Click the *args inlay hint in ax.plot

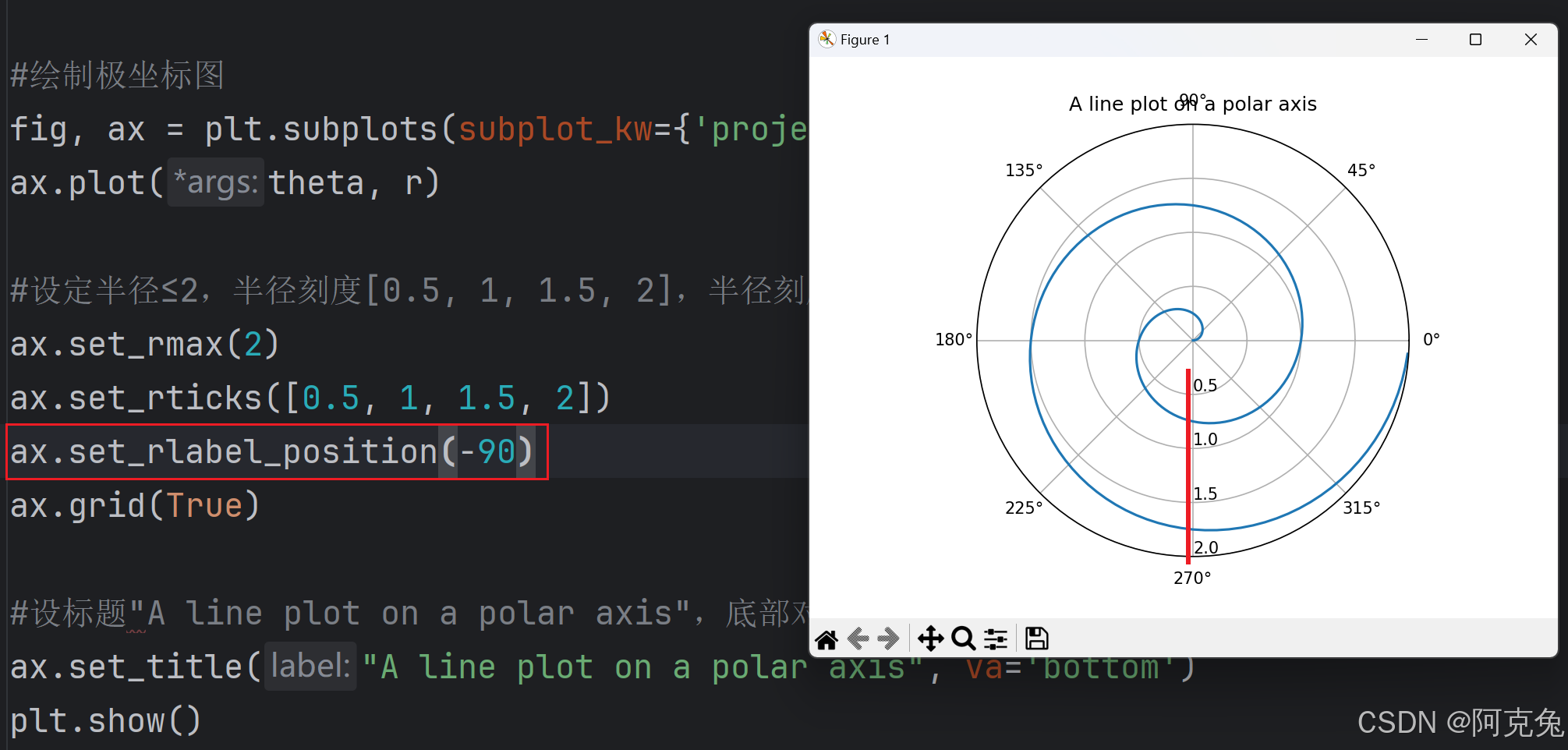216,182
